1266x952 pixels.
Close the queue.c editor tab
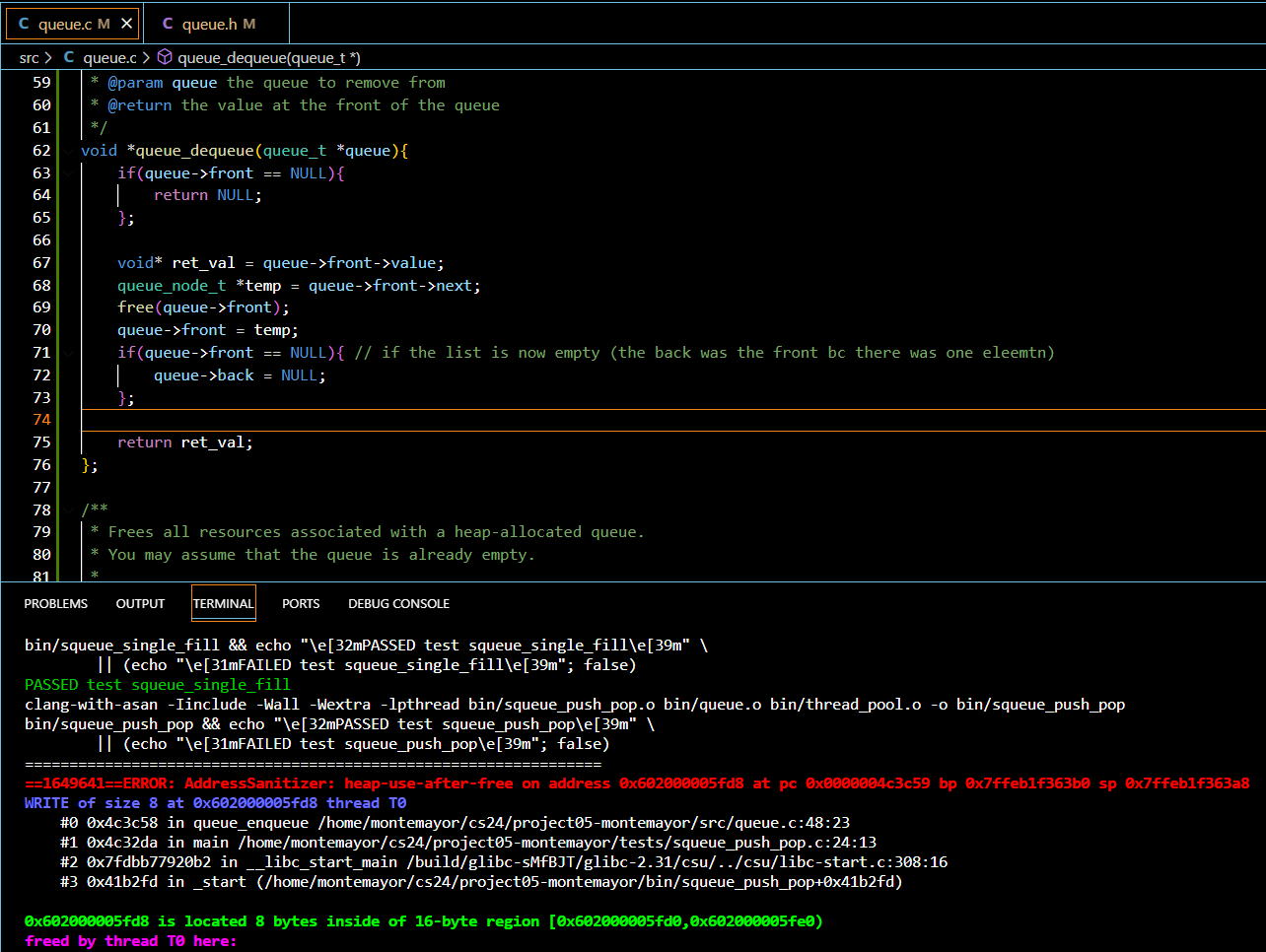pos(126,24)
